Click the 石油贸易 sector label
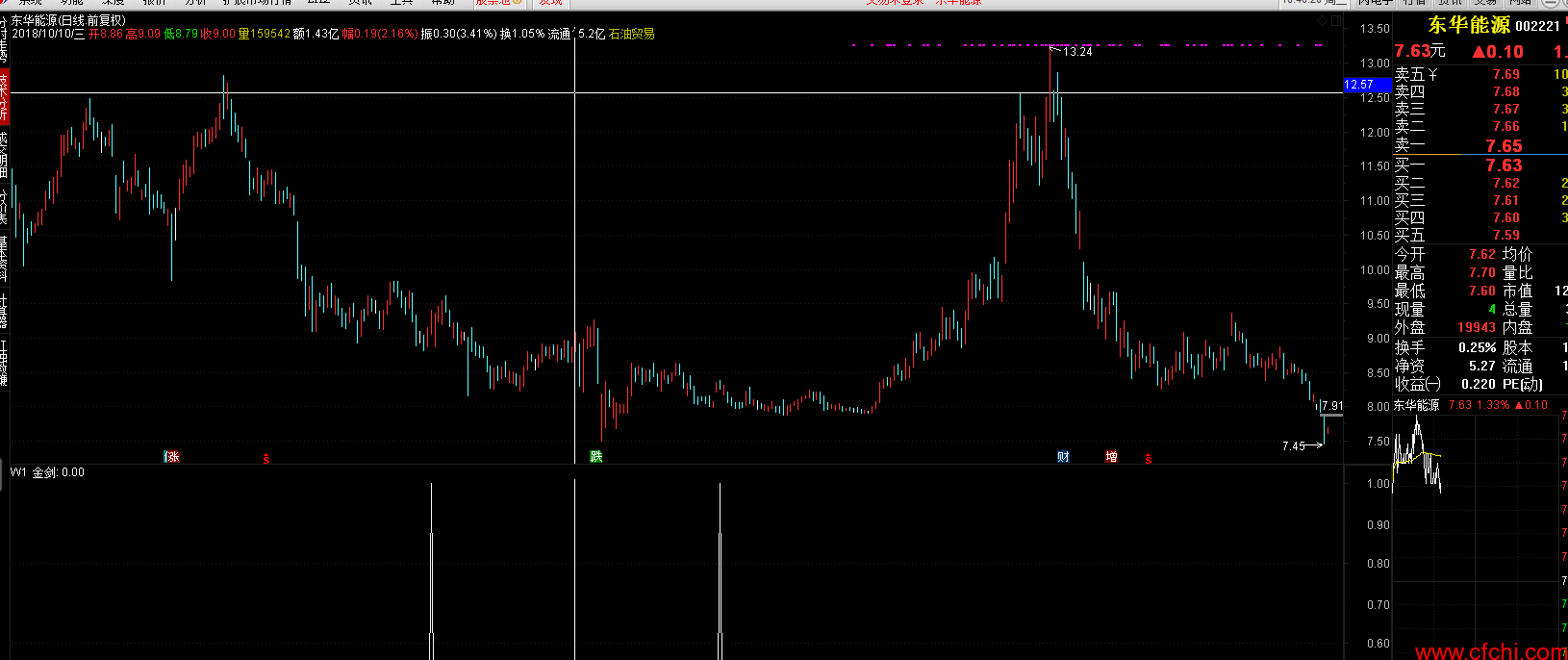The width and height of the screenshot is (1568, 660). 632,34
